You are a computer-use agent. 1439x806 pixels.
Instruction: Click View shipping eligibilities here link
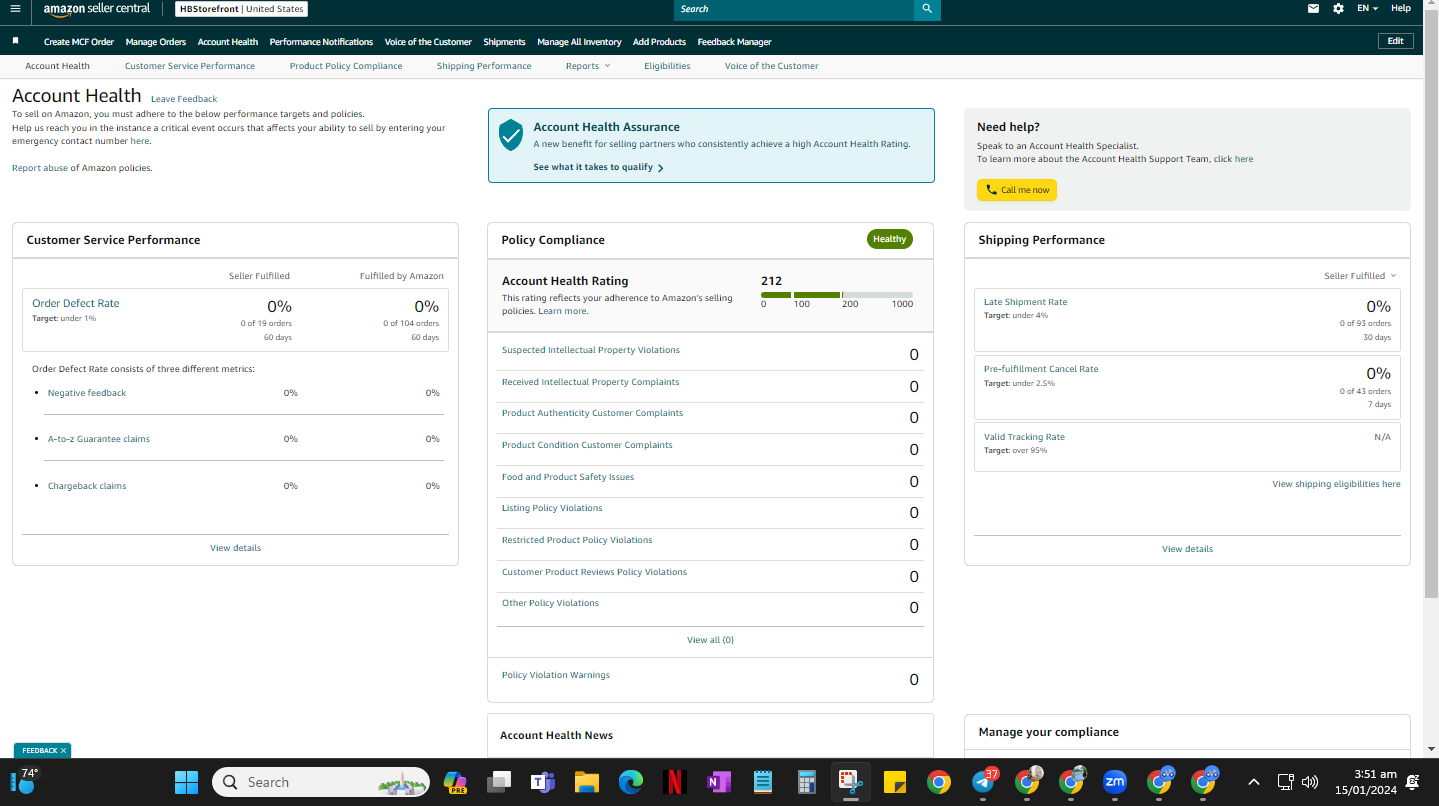1336,484
